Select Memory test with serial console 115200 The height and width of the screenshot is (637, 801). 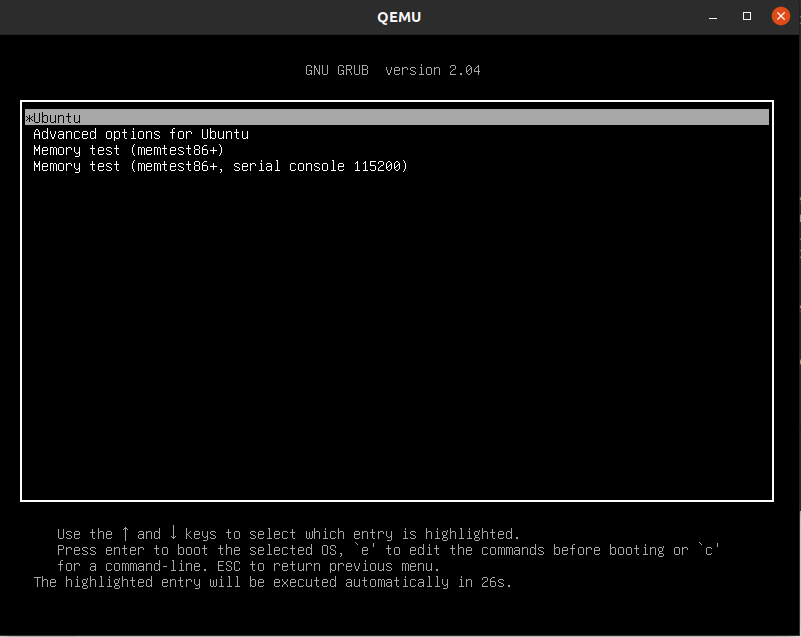pyautogui.click(x=218, y=166)
